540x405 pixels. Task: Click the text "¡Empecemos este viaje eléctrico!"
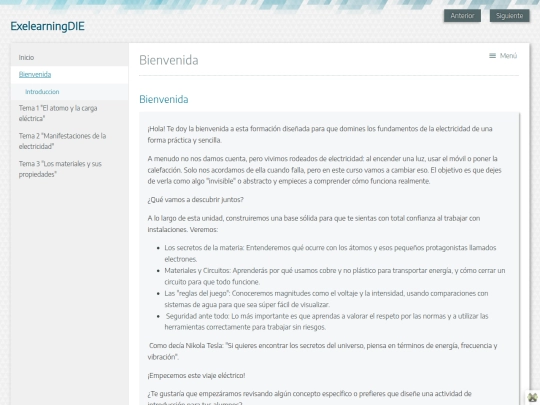coord(196,375)
